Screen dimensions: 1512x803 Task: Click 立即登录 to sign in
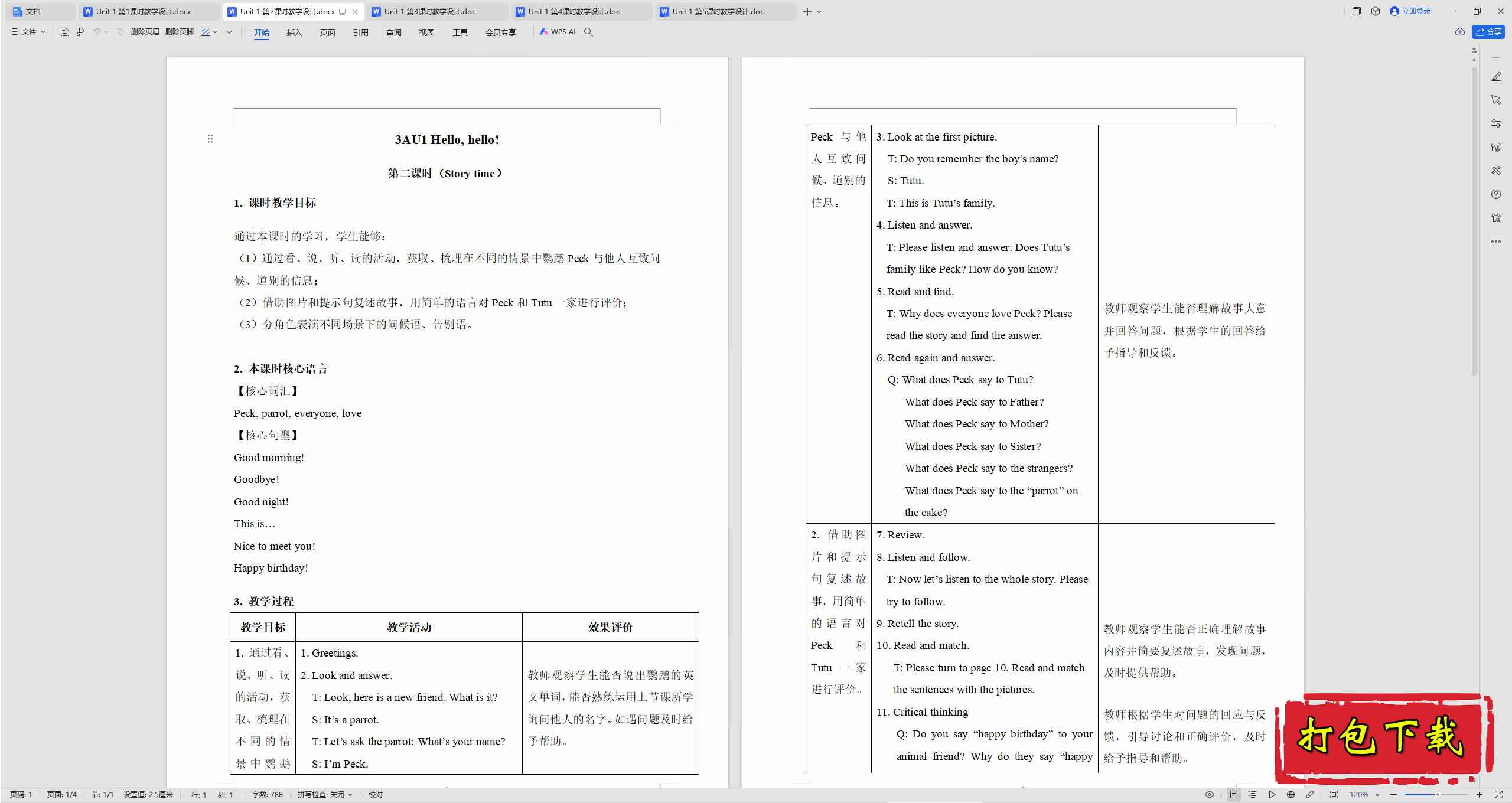[x=1410, y=11]
